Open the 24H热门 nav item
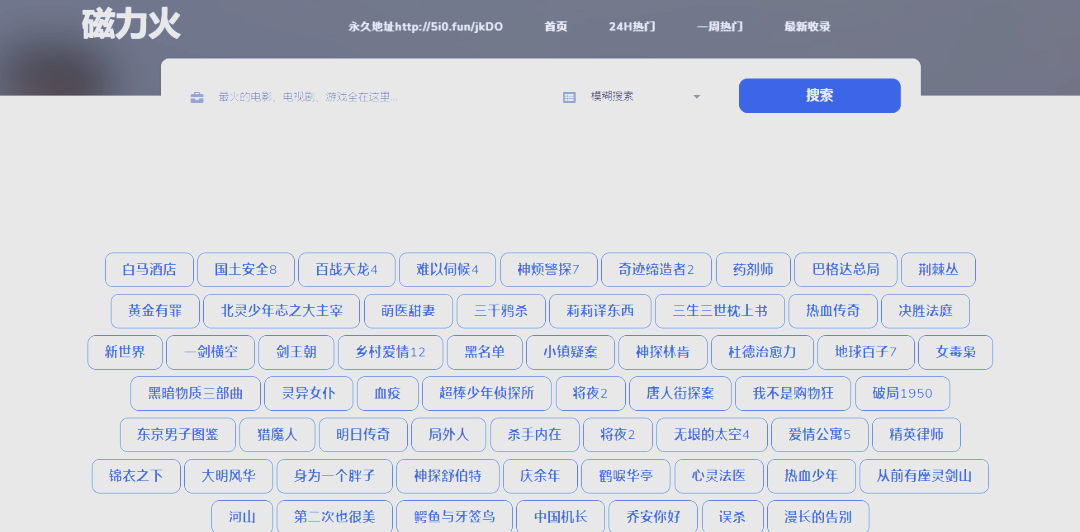 [631, 27]
